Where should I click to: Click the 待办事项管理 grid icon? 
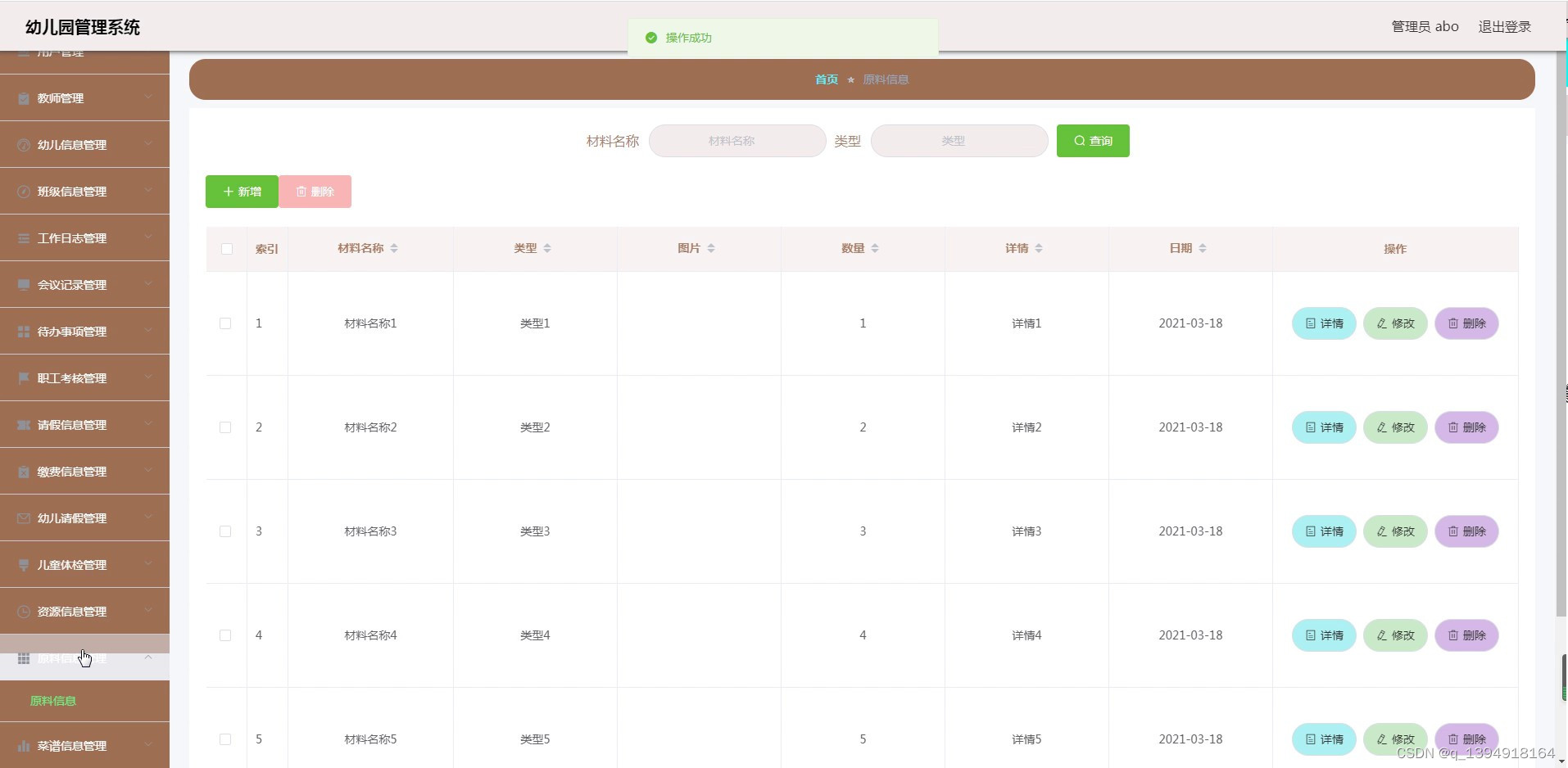coord(24,332)
